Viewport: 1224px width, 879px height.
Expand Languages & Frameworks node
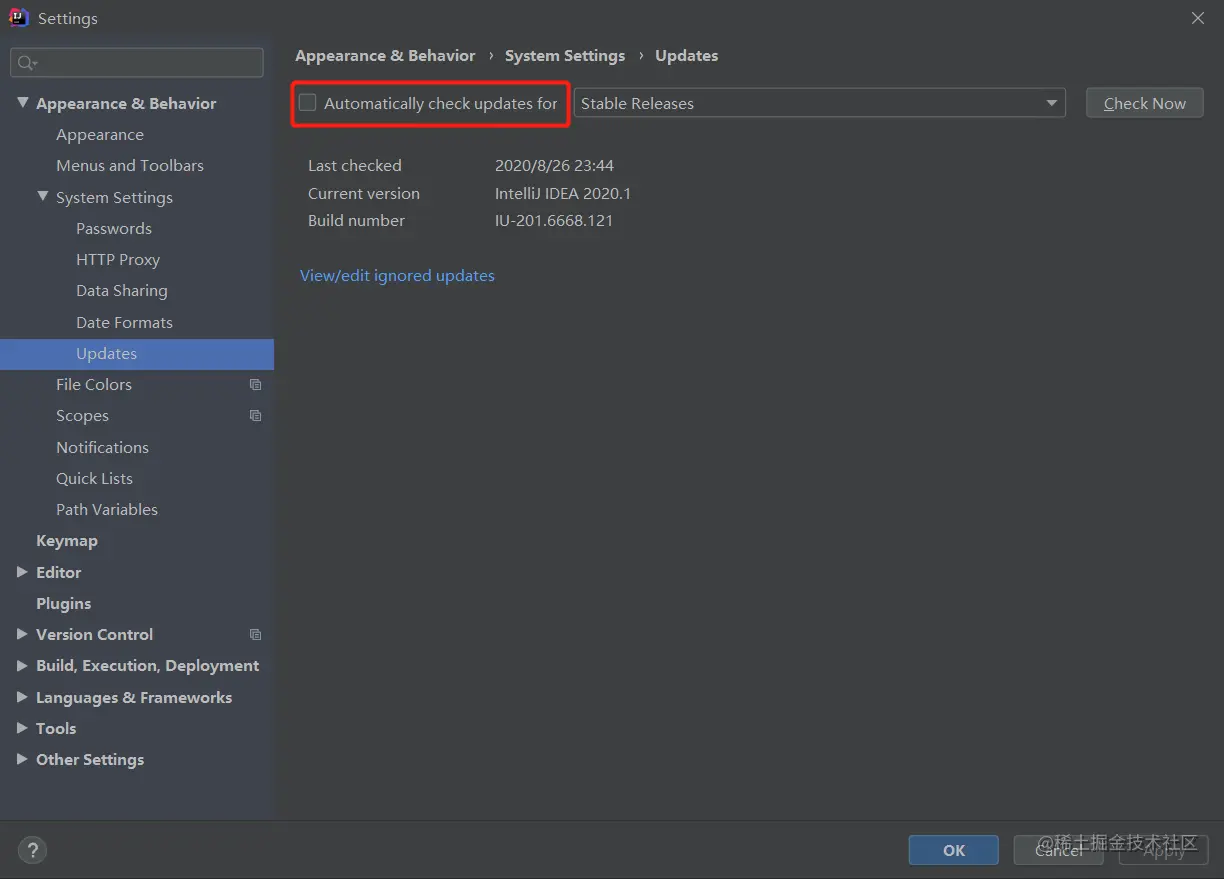click(22, 697)
